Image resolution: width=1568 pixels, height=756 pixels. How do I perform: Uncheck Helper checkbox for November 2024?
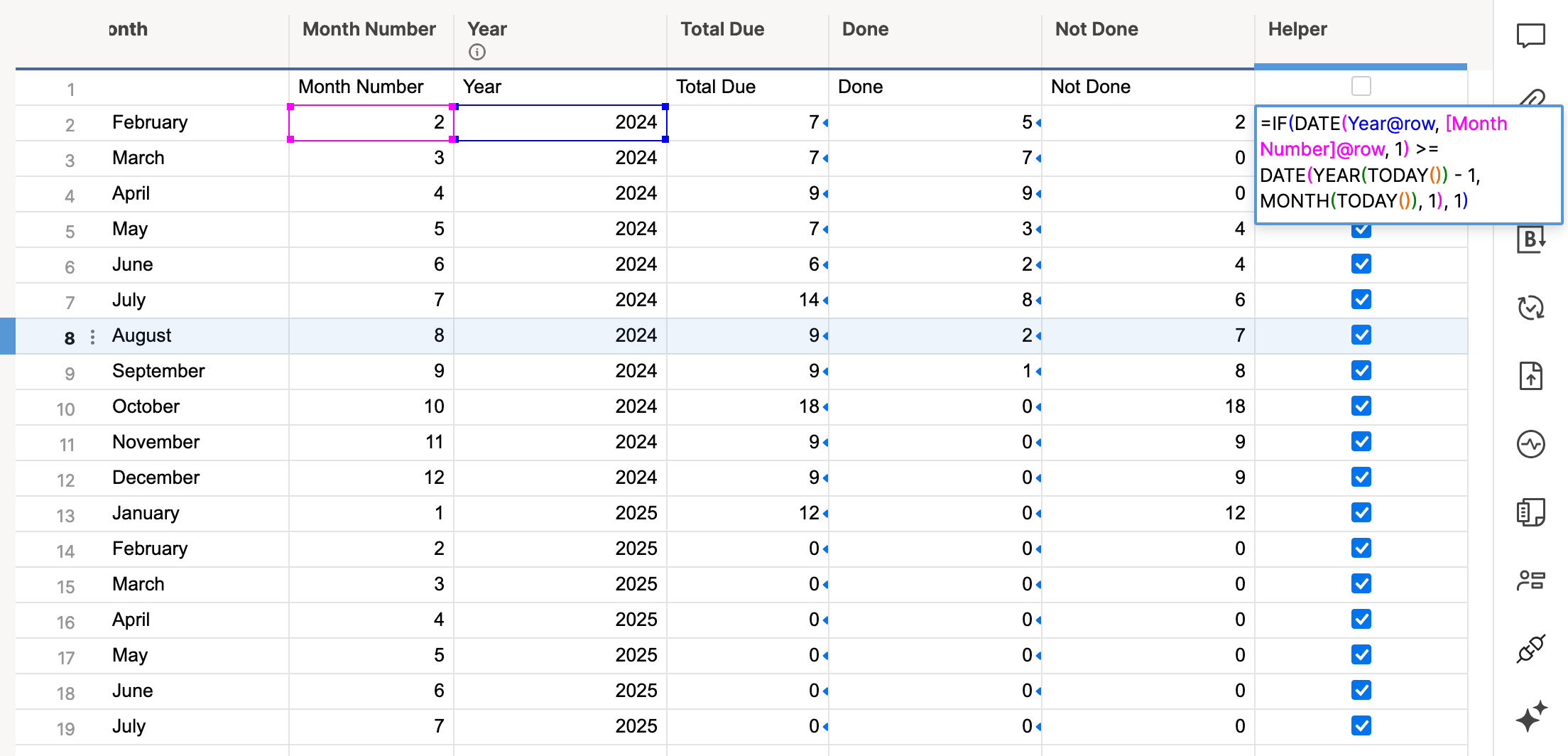1361,441
